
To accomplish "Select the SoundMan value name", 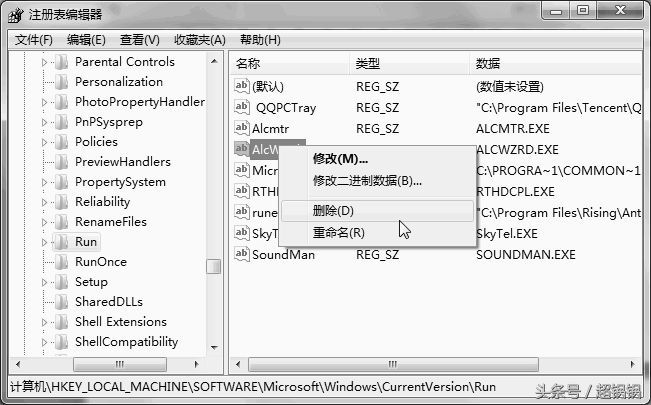I will tap(283, 255).
